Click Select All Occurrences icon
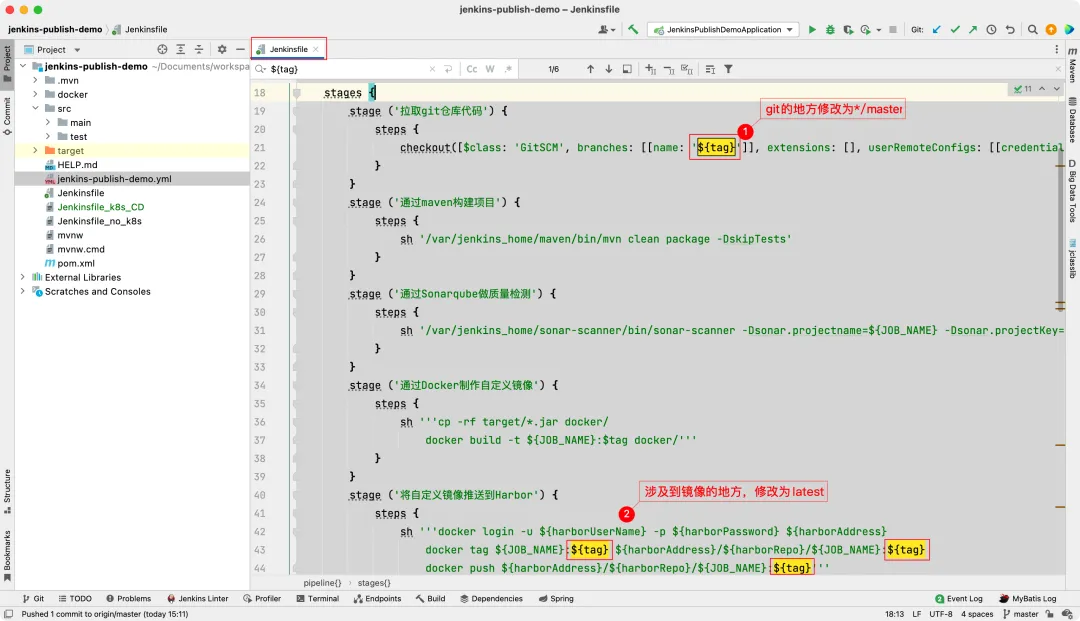 point(687,69)
